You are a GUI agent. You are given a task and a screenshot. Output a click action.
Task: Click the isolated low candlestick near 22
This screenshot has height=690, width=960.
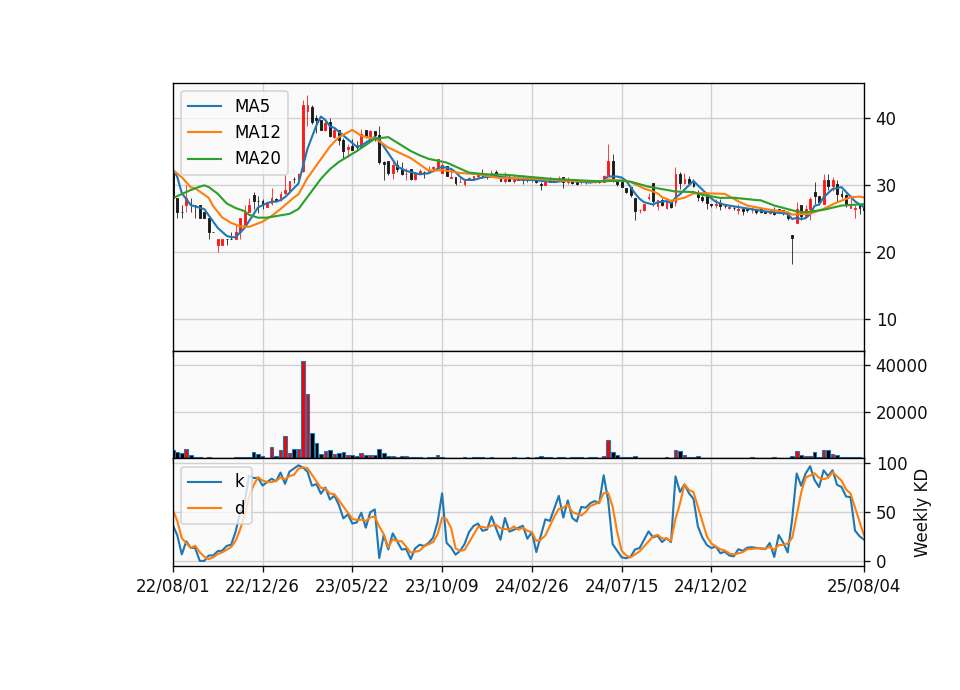point(792,249)
